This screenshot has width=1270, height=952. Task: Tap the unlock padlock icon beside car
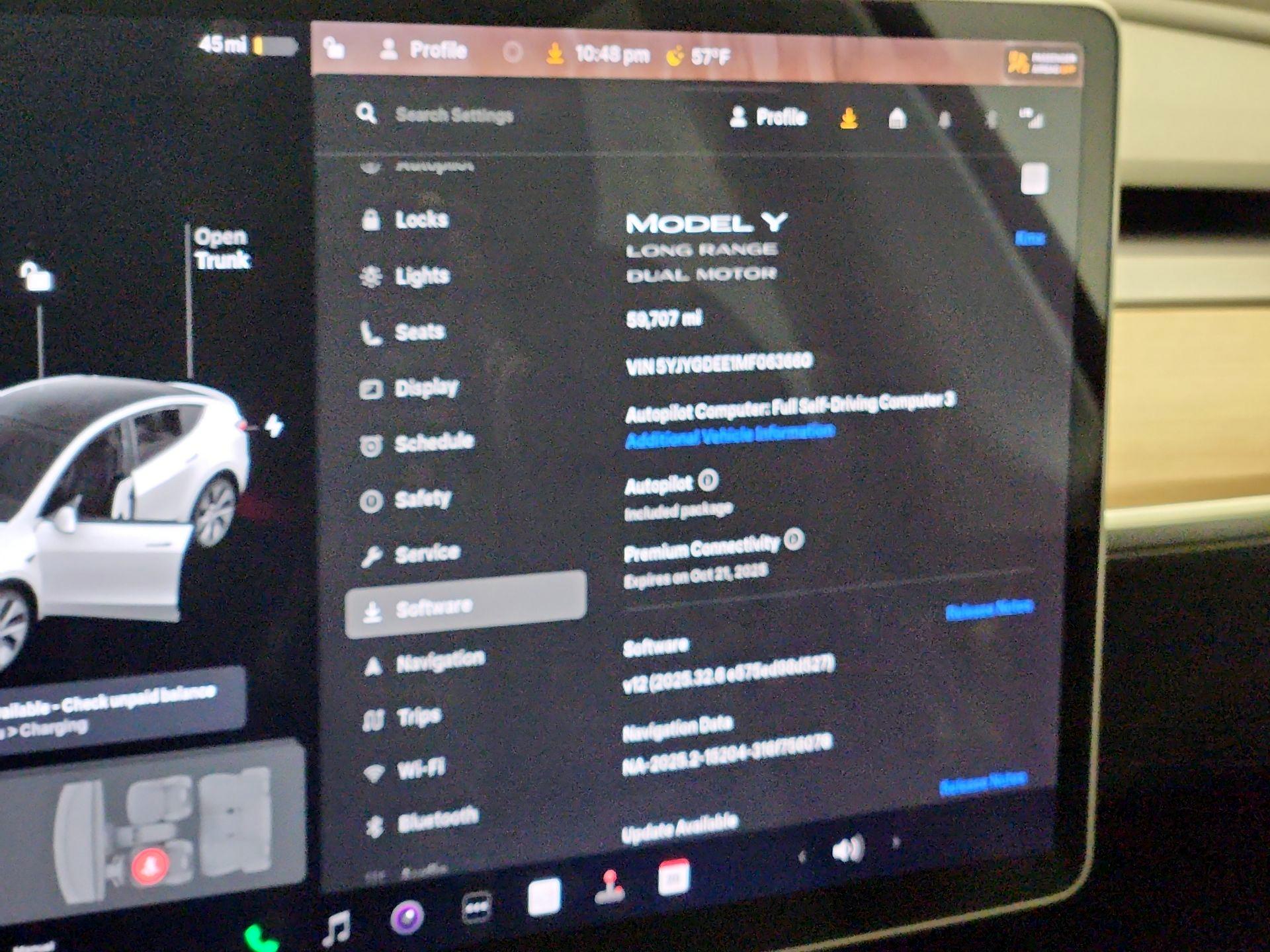[36, 276]
